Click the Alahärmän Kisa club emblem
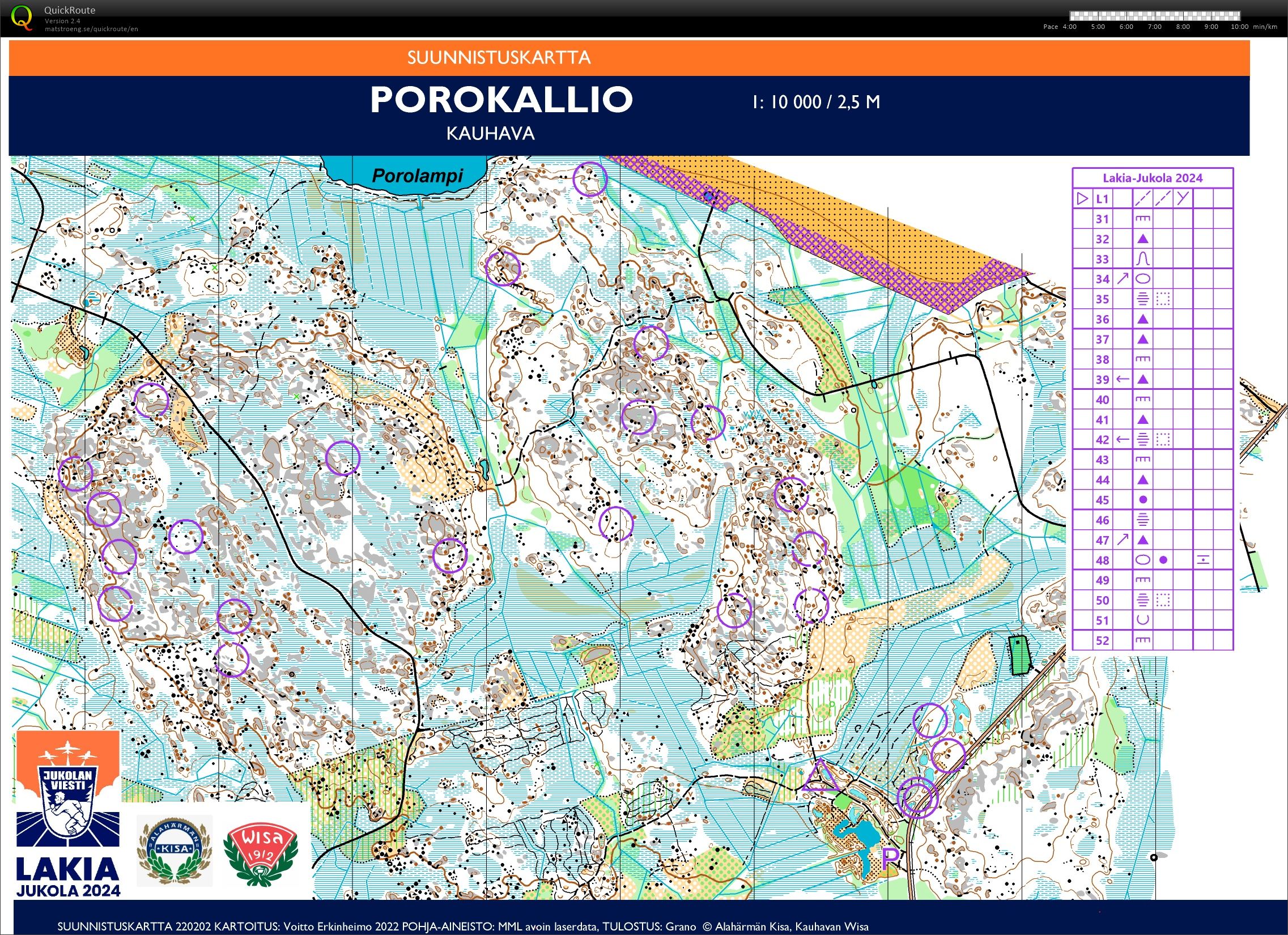Image resolution: width=1288 pixels, height=935 pixels. [x=175, y=851]
